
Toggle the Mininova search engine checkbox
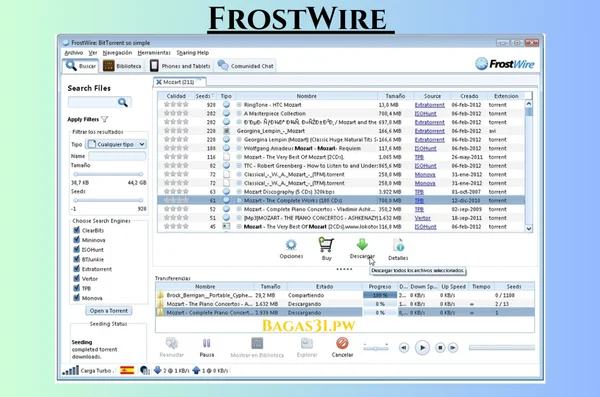76,240
